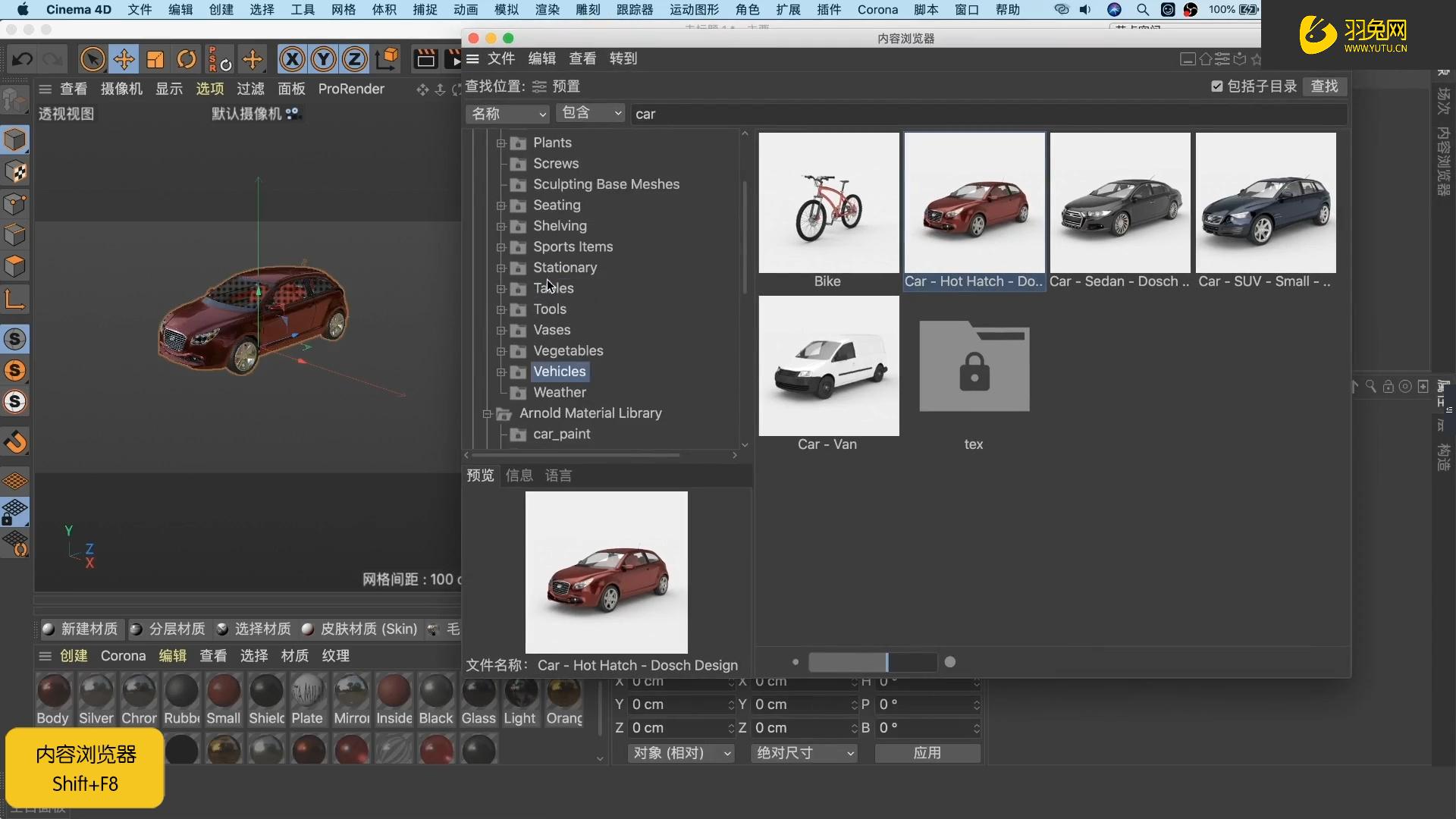Screen dimensions: 1456x819
Task: Select the Move tool in toolbar
Action: [x=124, y=59]
